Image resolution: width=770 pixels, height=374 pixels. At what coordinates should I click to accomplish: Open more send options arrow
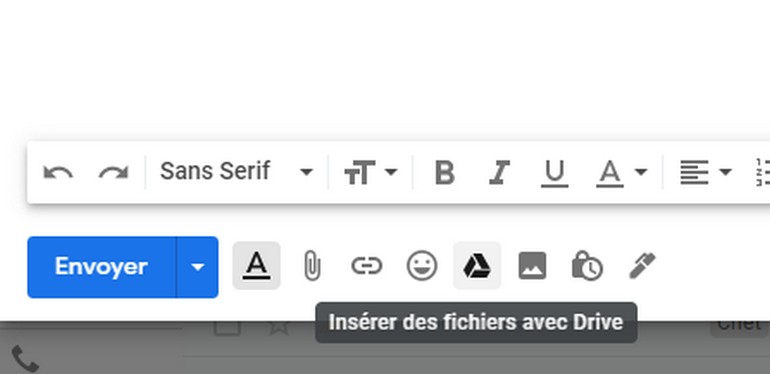click(197, 267)
